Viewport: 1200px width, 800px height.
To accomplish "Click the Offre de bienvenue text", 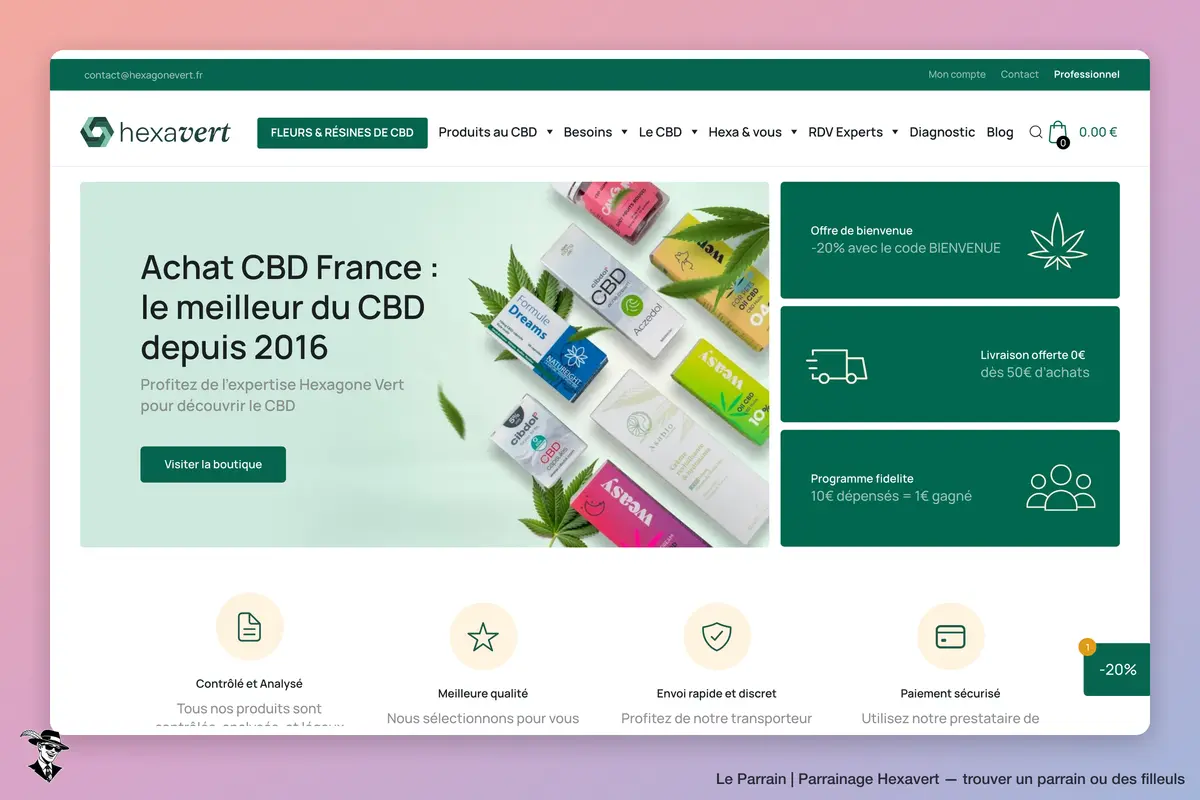I will click(862, 231).
